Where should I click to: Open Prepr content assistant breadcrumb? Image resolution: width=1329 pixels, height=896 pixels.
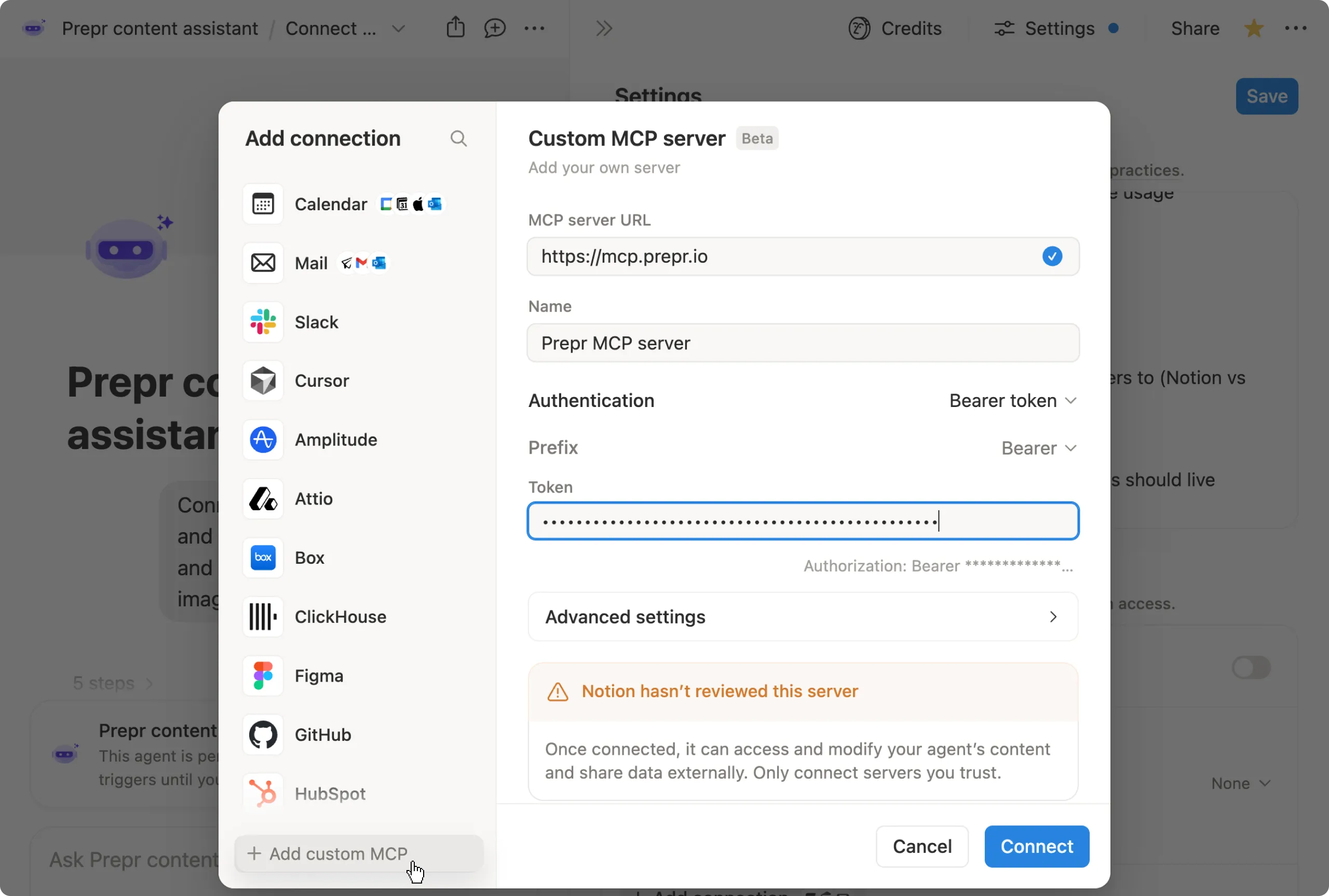click(x=159, y=29)
